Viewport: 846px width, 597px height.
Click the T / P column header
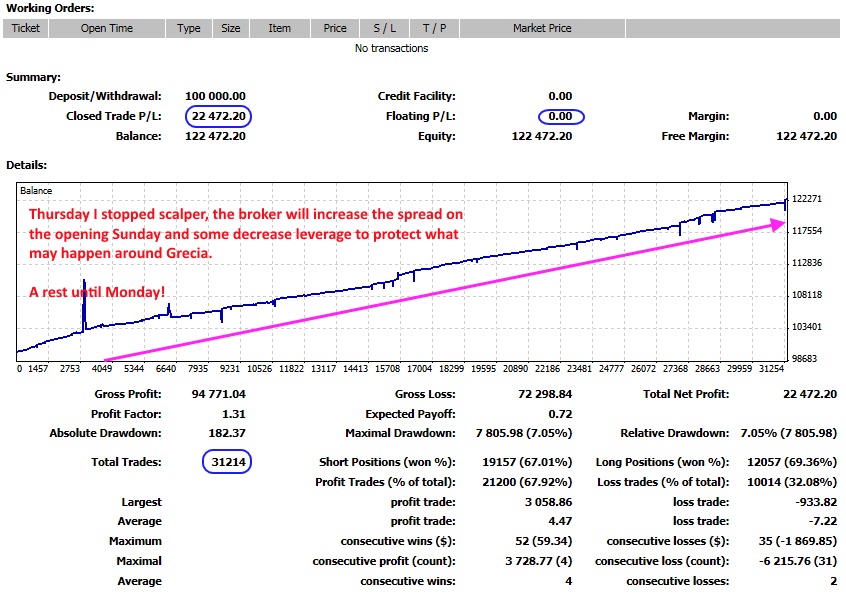pos(434,29)
